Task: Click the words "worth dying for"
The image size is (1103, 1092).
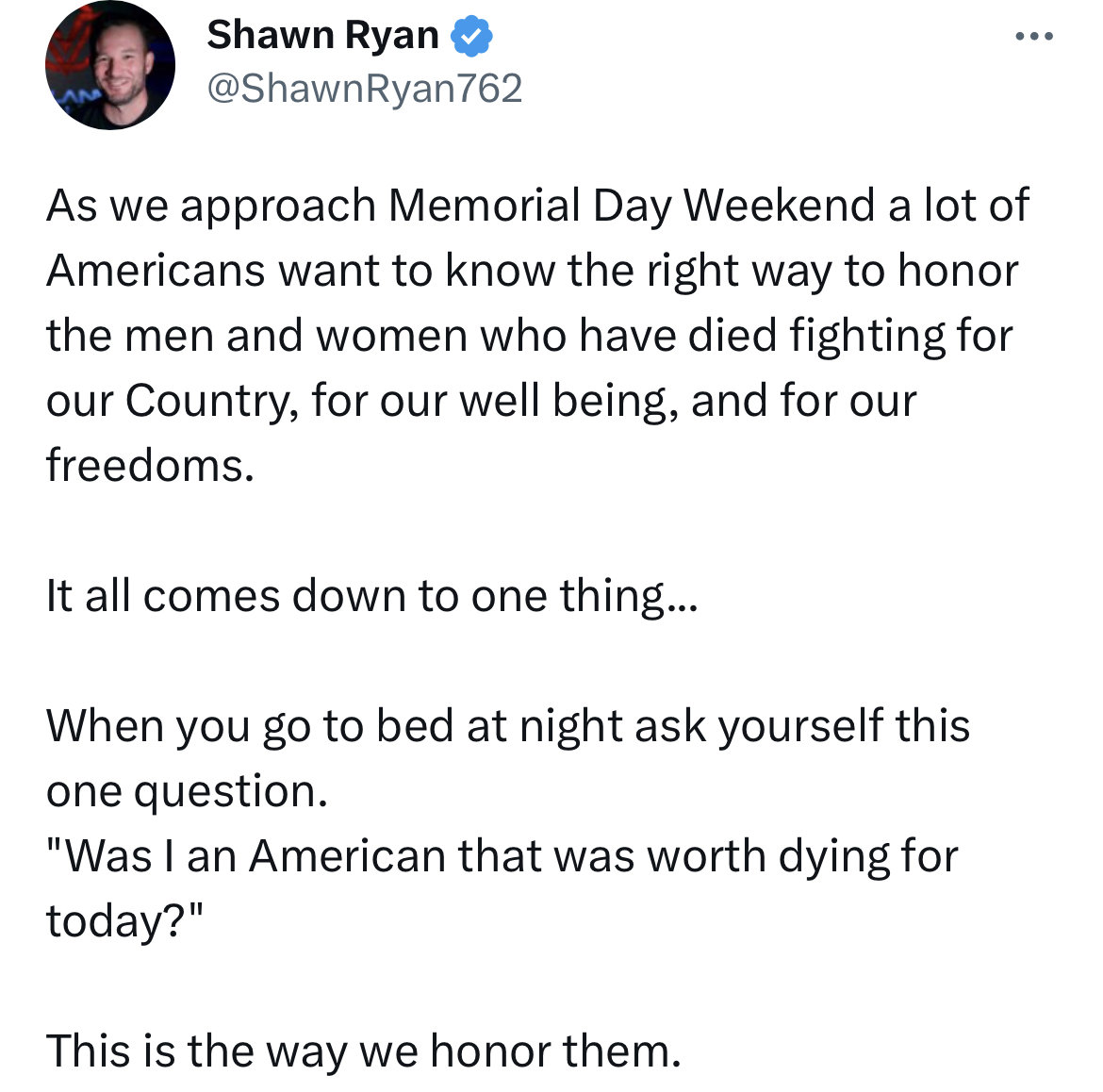Action: (x=802, y=857)
